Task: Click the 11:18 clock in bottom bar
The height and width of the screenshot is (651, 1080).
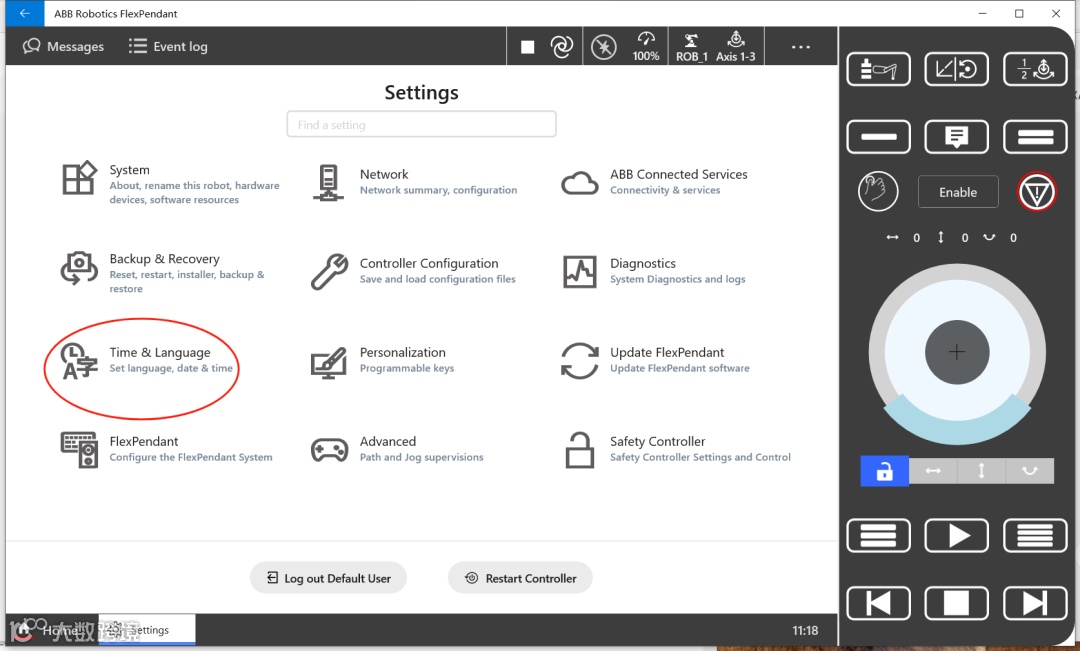Action: (804, 630)
